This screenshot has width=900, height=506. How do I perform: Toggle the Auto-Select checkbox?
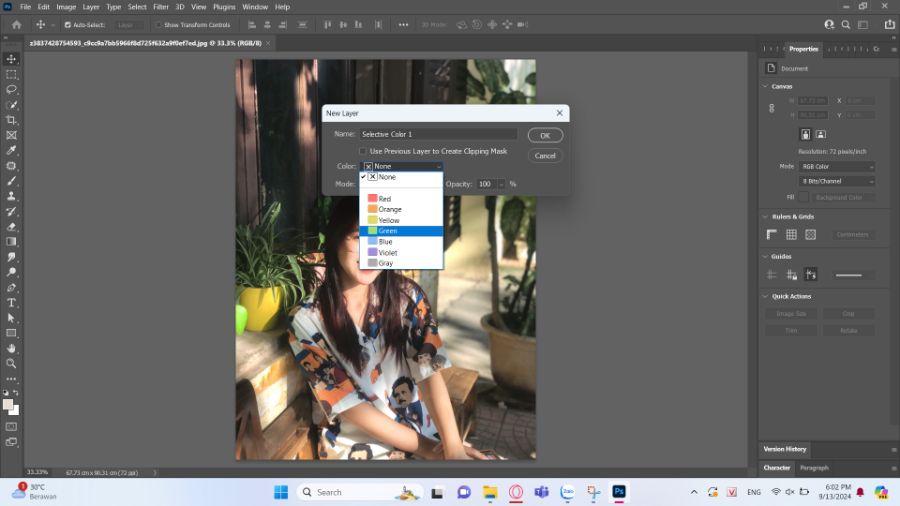tap(68, 25)
